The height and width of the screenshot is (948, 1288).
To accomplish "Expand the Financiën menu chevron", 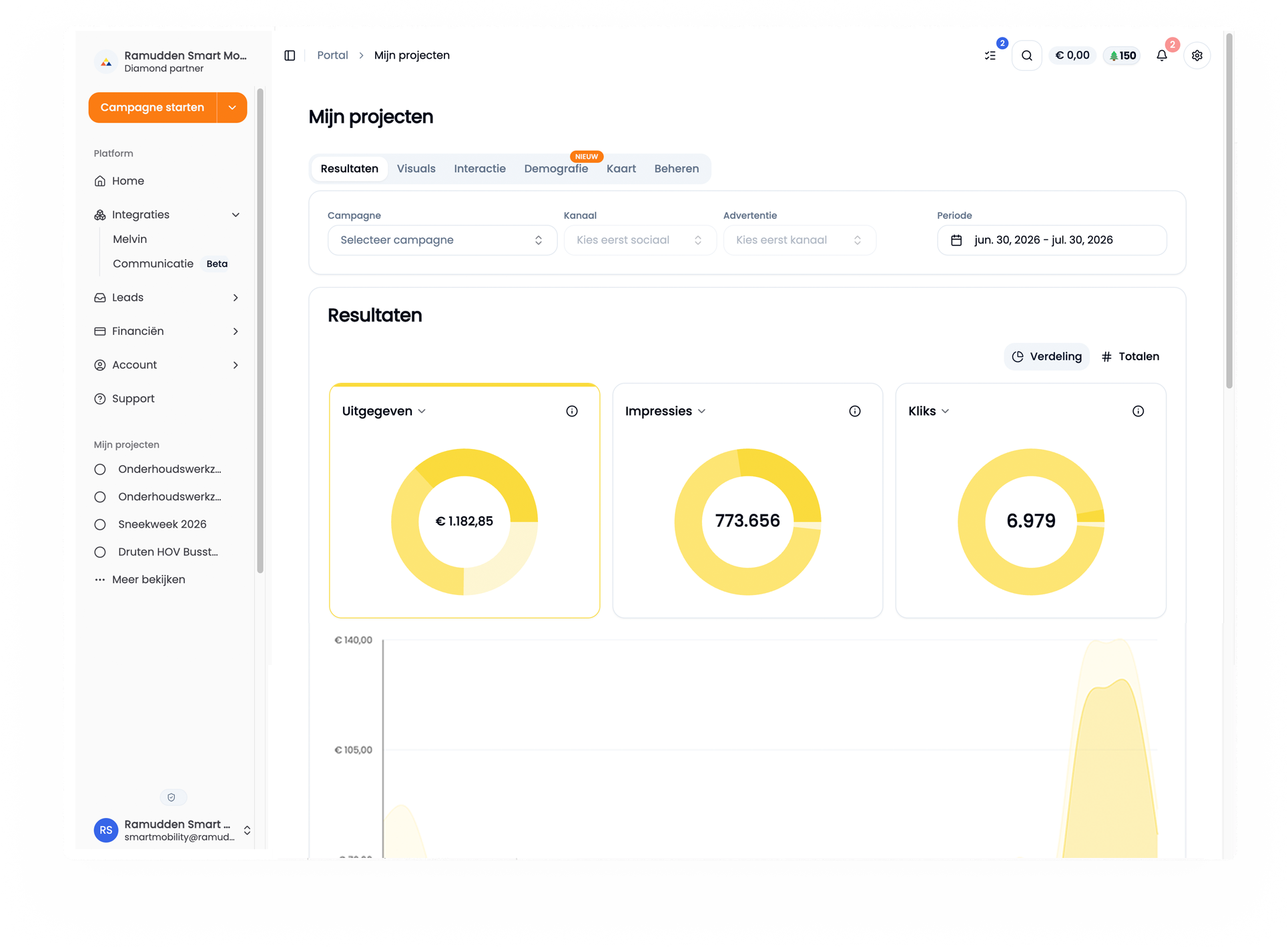I will (236, 332).
